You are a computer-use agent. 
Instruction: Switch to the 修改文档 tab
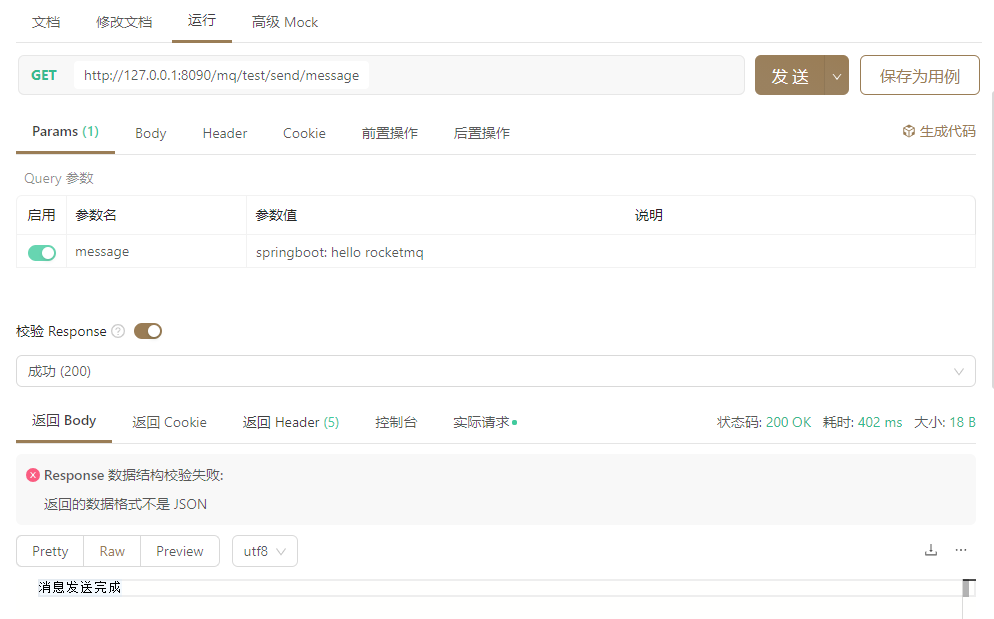click(x=124, y=22)
